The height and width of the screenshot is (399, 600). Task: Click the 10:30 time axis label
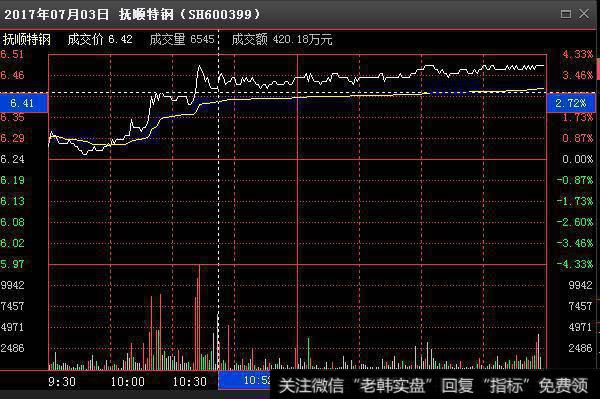pyautogui.click(x=189, y=382)
